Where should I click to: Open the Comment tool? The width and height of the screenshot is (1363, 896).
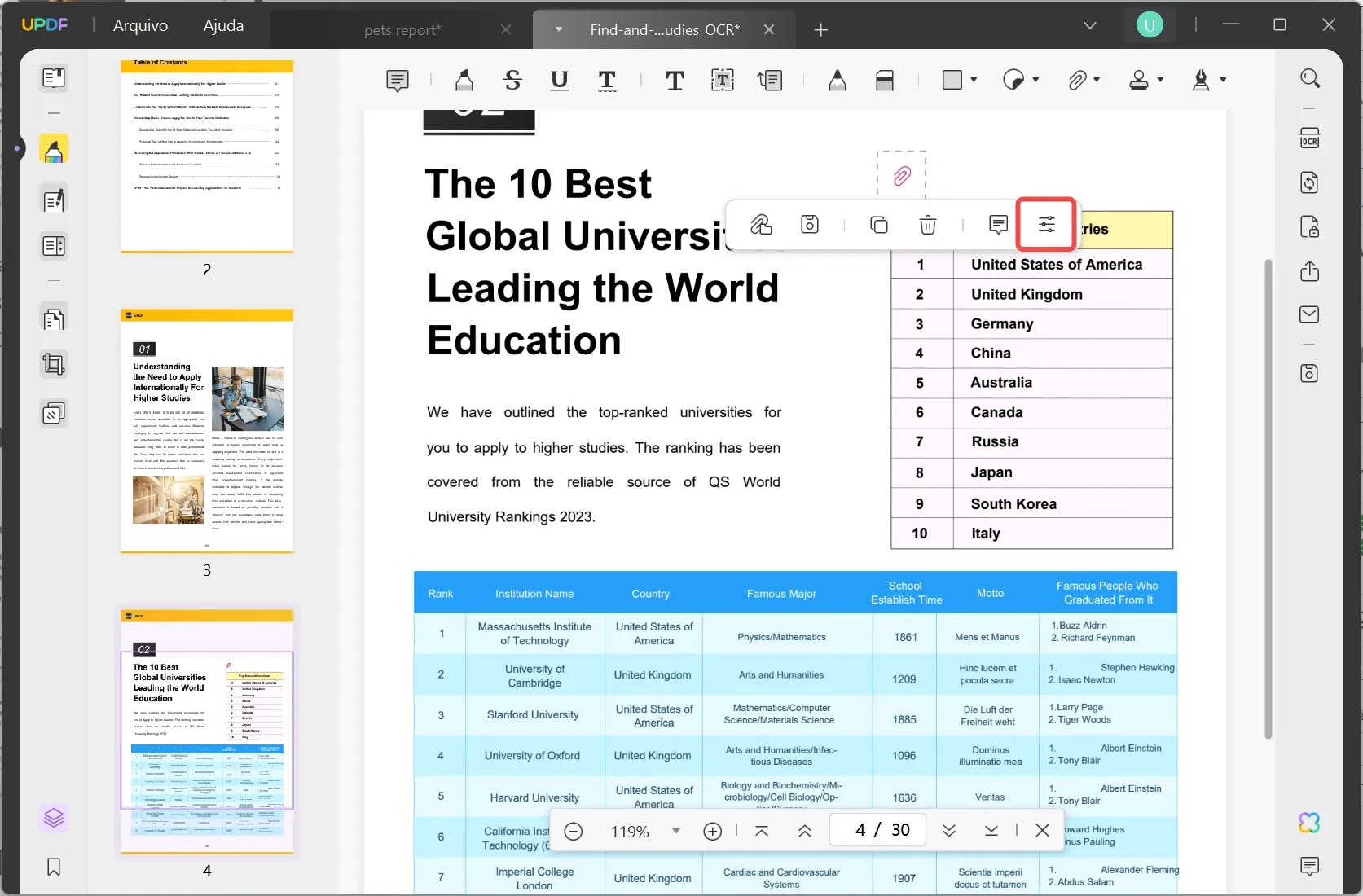coord(397,80)
